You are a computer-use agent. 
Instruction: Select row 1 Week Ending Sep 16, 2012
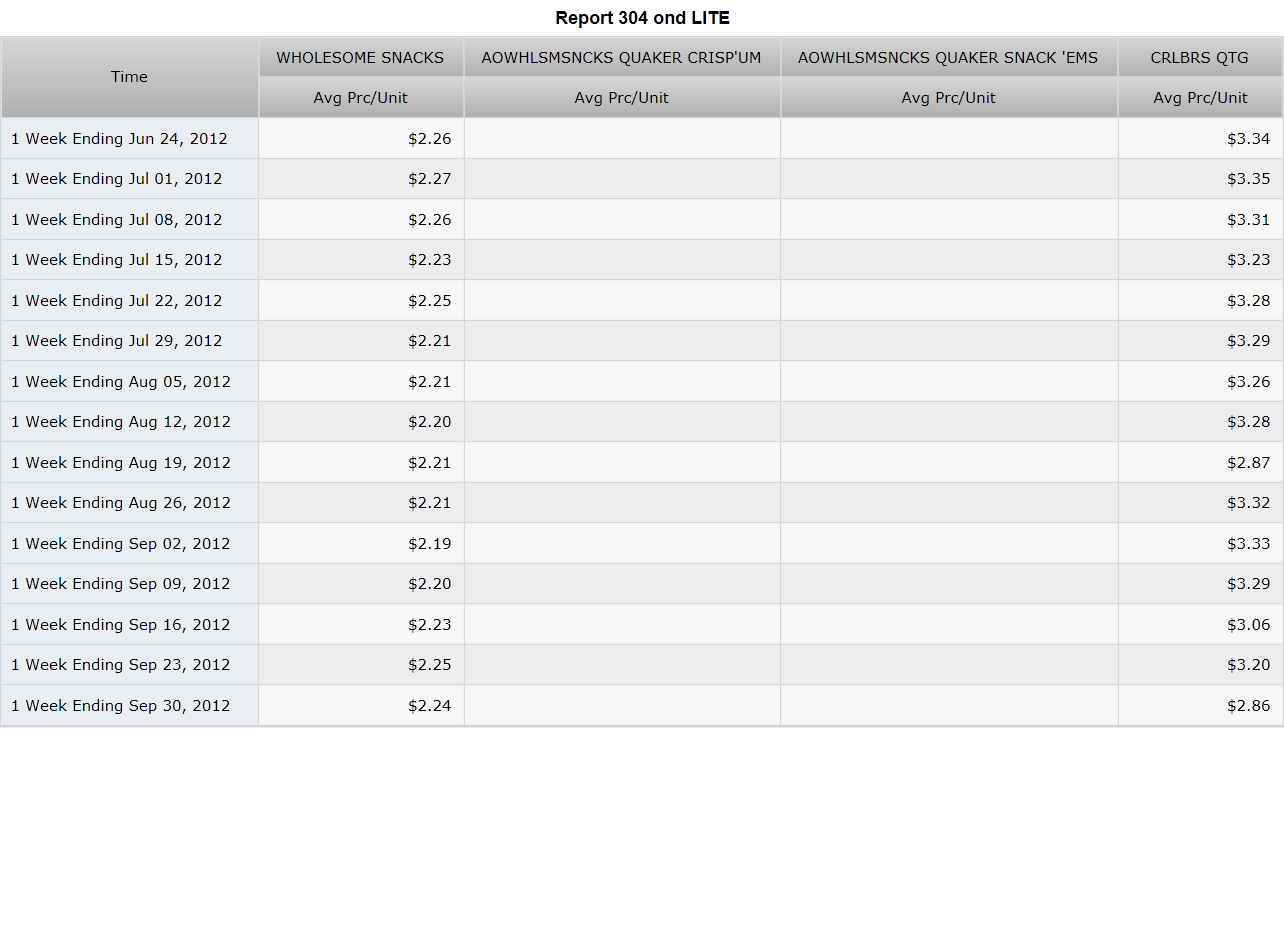pyautogui.click(x=642, y=625)
